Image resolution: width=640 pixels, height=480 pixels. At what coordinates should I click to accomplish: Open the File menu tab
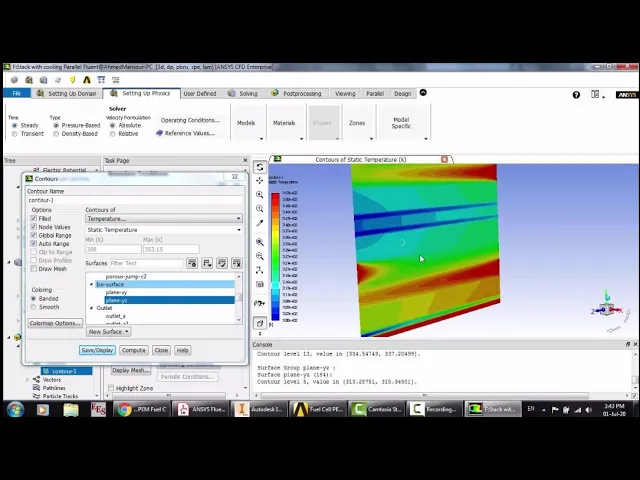pyautogui.click(x=16, y=93)
